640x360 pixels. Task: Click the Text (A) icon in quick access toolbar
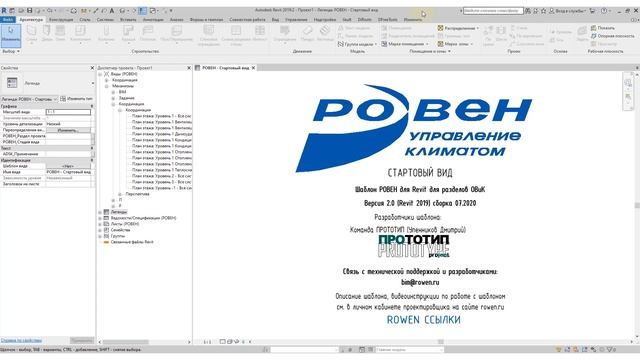112,11
